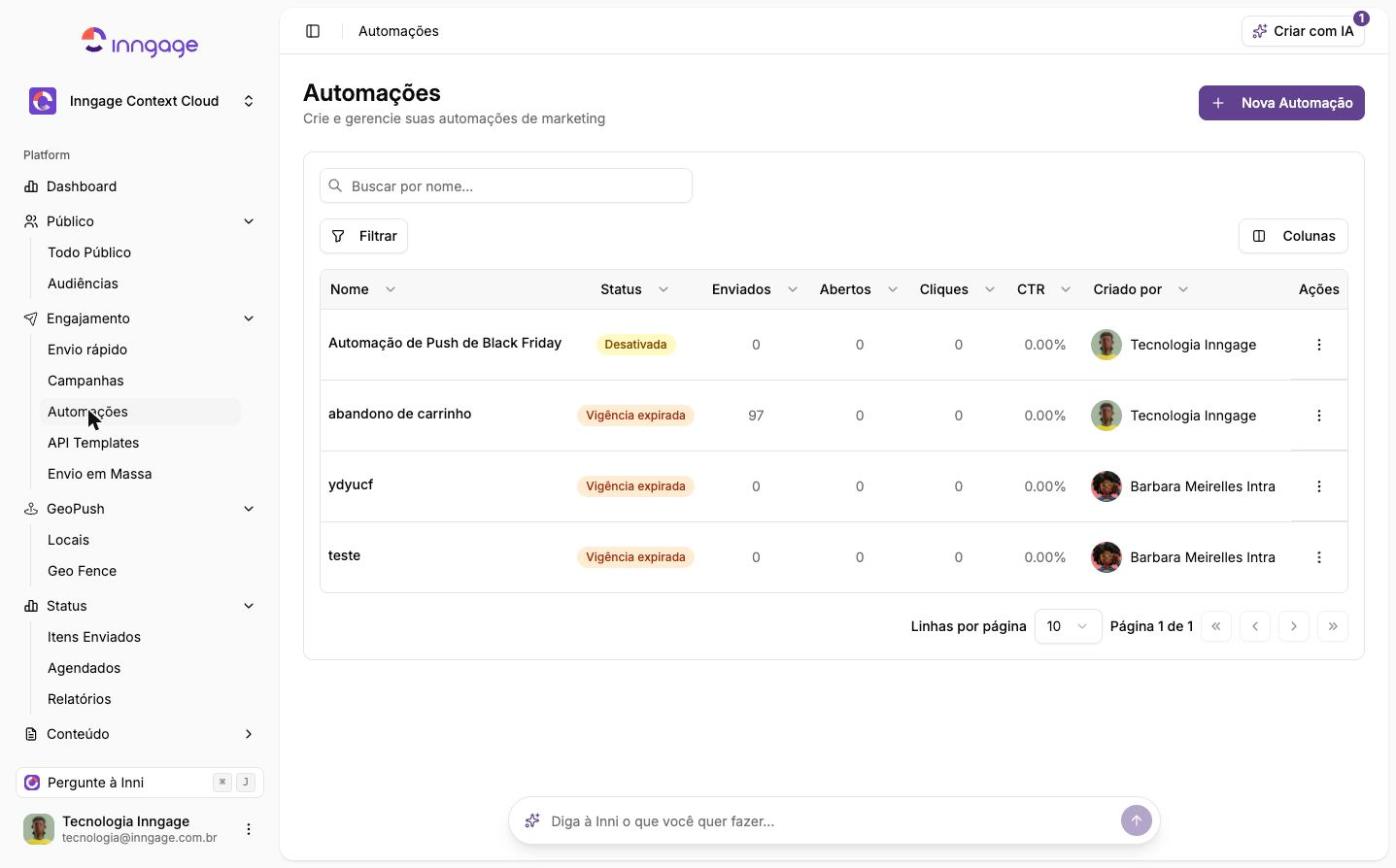Go to the previous page
The width and height of the screenshot is (1396, 868).
point(1255,626)
